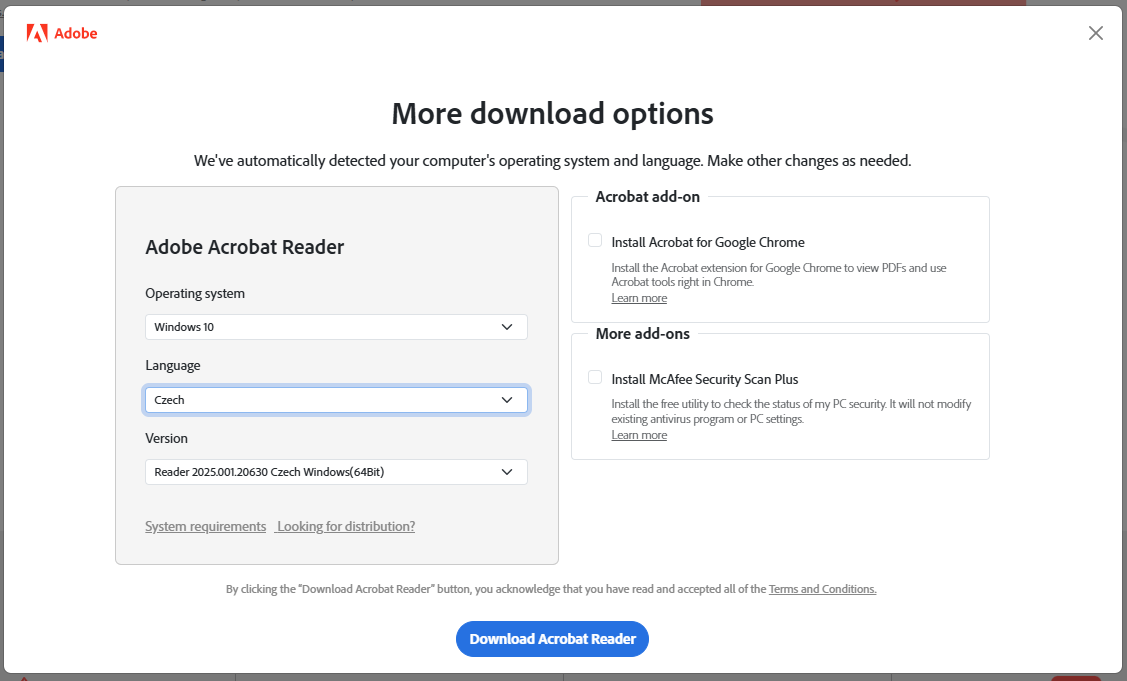Open Learn more under the Chrome extension
1127x681 pixels.
[x=639, y=299]
